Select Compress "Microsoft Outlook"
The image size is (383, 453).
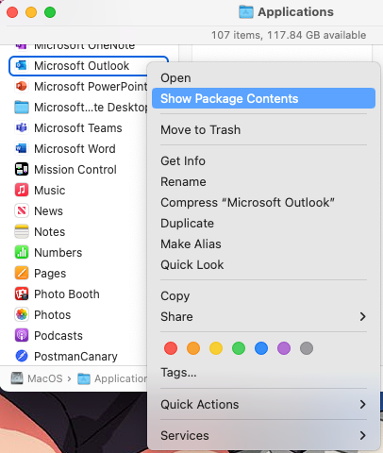point(263,202)
